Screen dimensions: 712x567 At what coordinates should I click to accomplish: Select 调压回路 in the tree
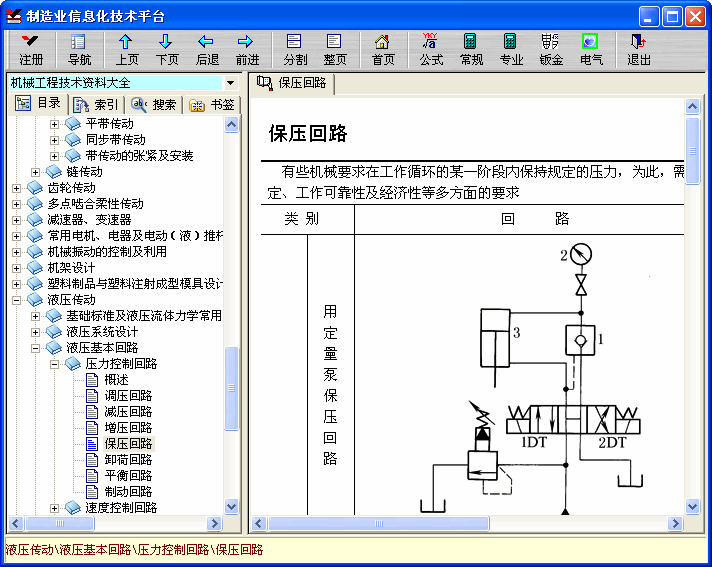128,396
